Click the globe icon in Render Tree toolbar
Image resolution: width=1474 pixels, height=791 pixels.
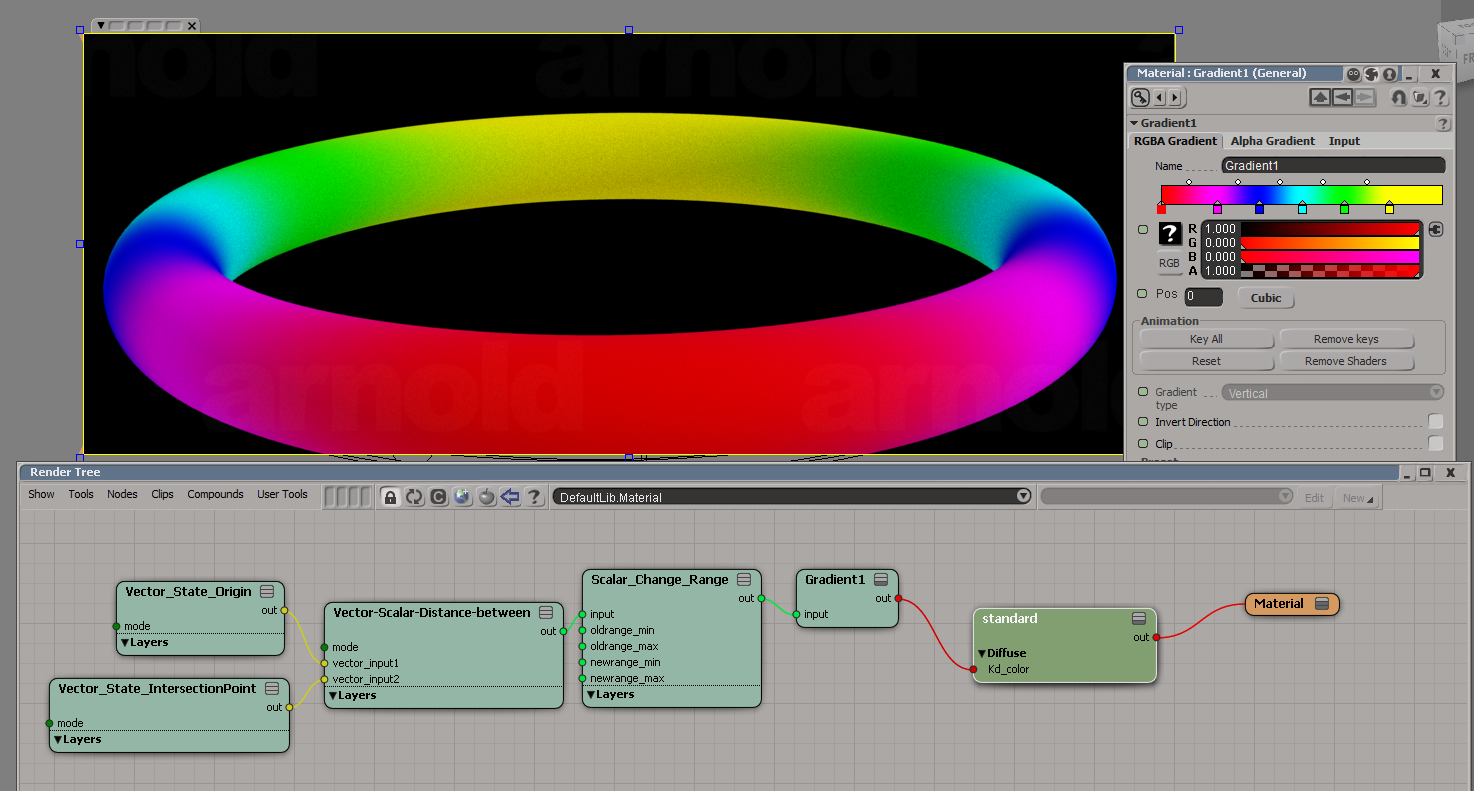pyautogui.click(x=462, y=497)
